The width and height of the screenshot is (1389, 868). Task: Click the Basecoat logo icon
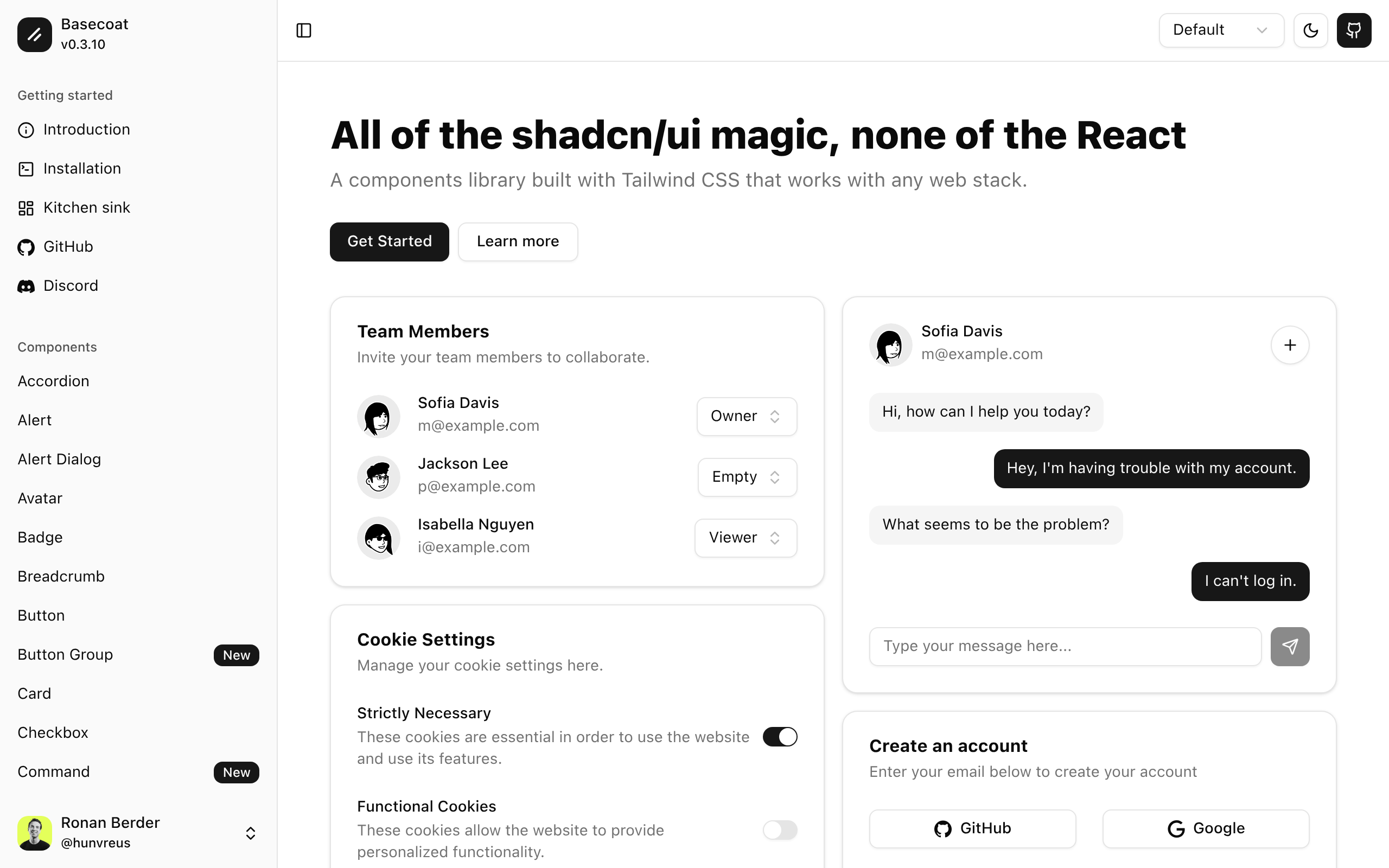coord(34,34)
